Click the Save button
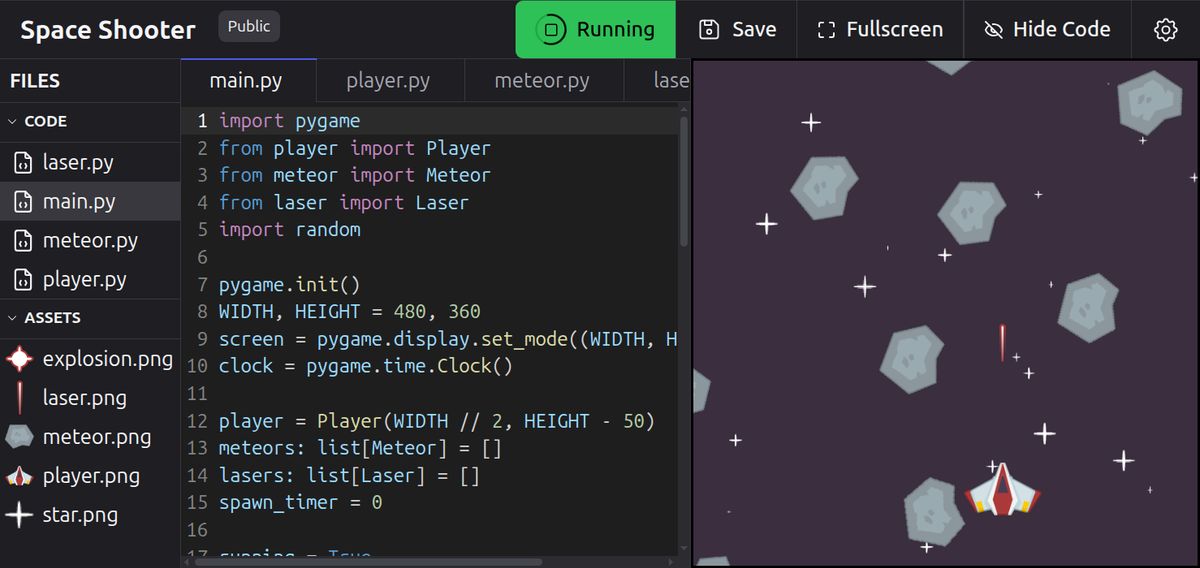This screenshot has width=1200, height=568. pos(737,29)
